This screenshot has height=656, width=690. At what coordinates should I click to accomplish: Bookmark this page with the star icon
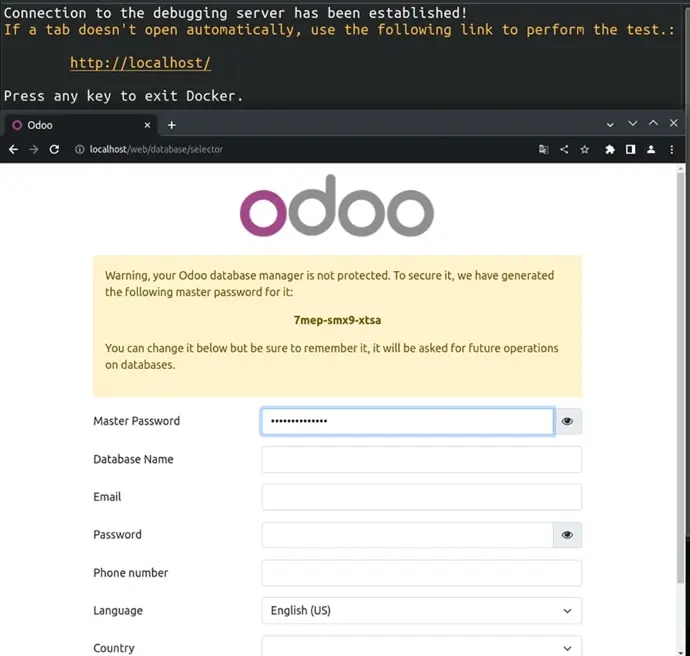click(585, 149)
